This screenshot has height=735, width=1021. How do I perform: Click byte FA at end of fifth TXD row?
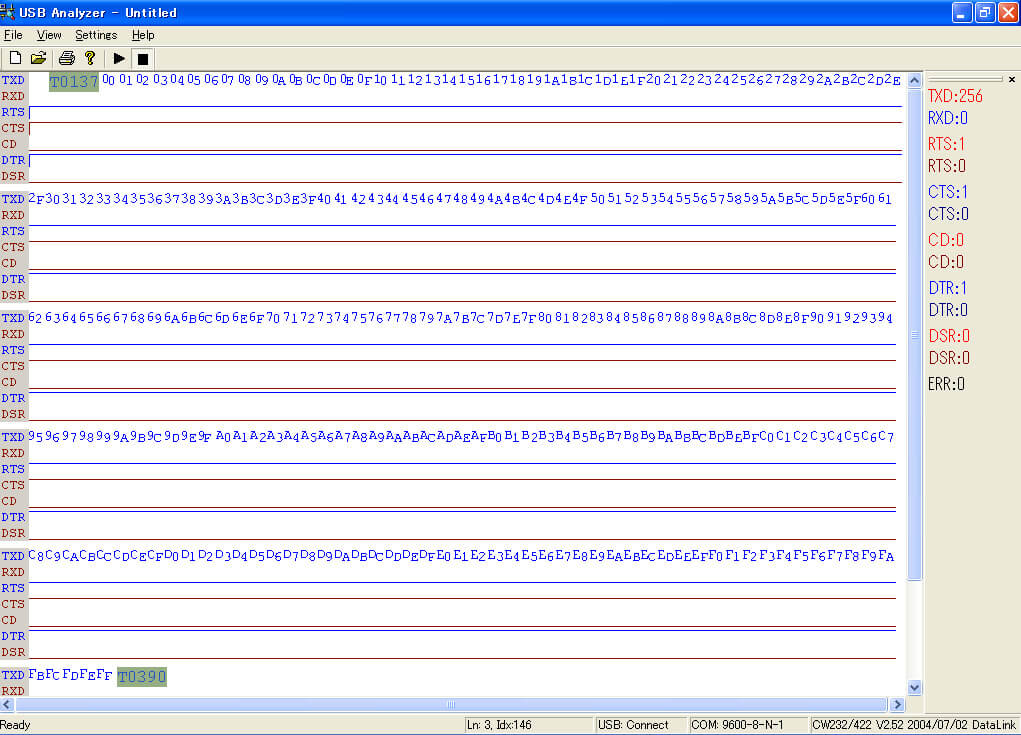tap(886, 555)
